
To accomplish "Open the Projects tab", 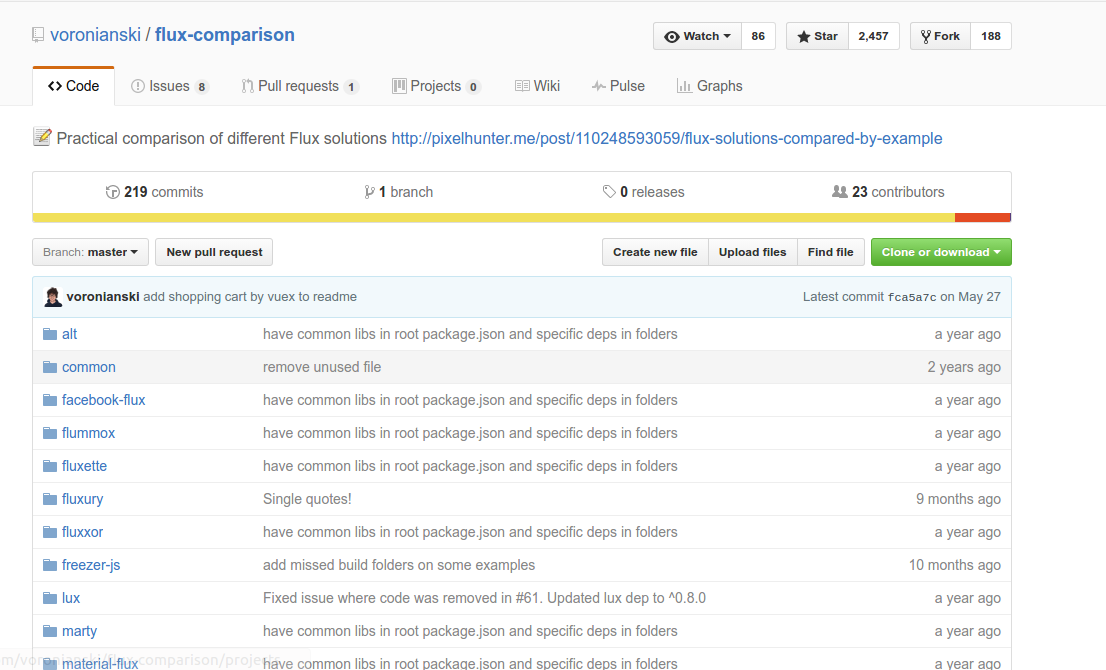I will click(x=437, y=86).
